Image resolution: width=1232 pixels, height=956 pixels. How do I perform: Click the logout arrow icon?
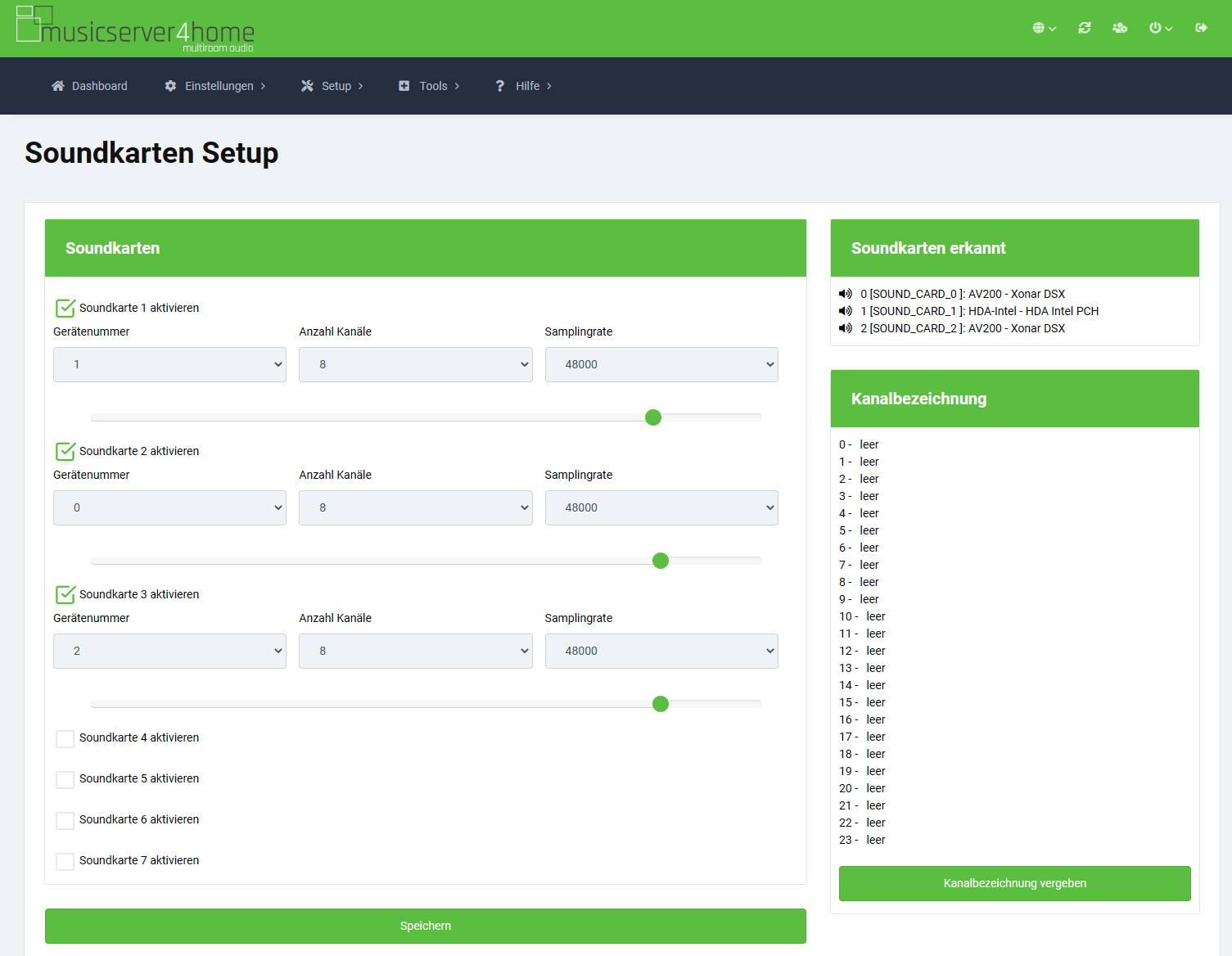click(x=1202, y=28)
